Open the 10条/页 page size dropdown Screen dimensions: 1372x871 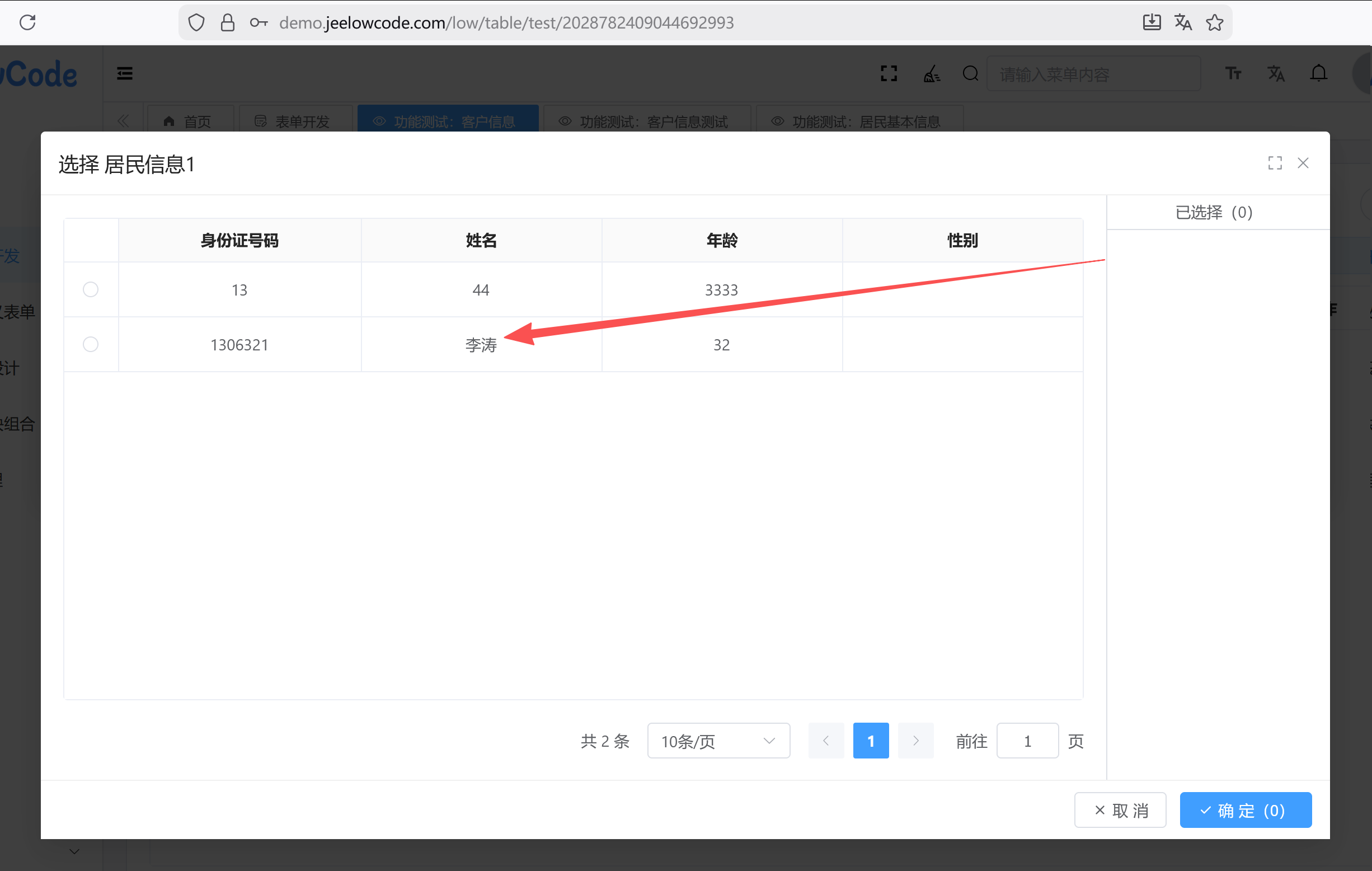click(x=718, y=741)
